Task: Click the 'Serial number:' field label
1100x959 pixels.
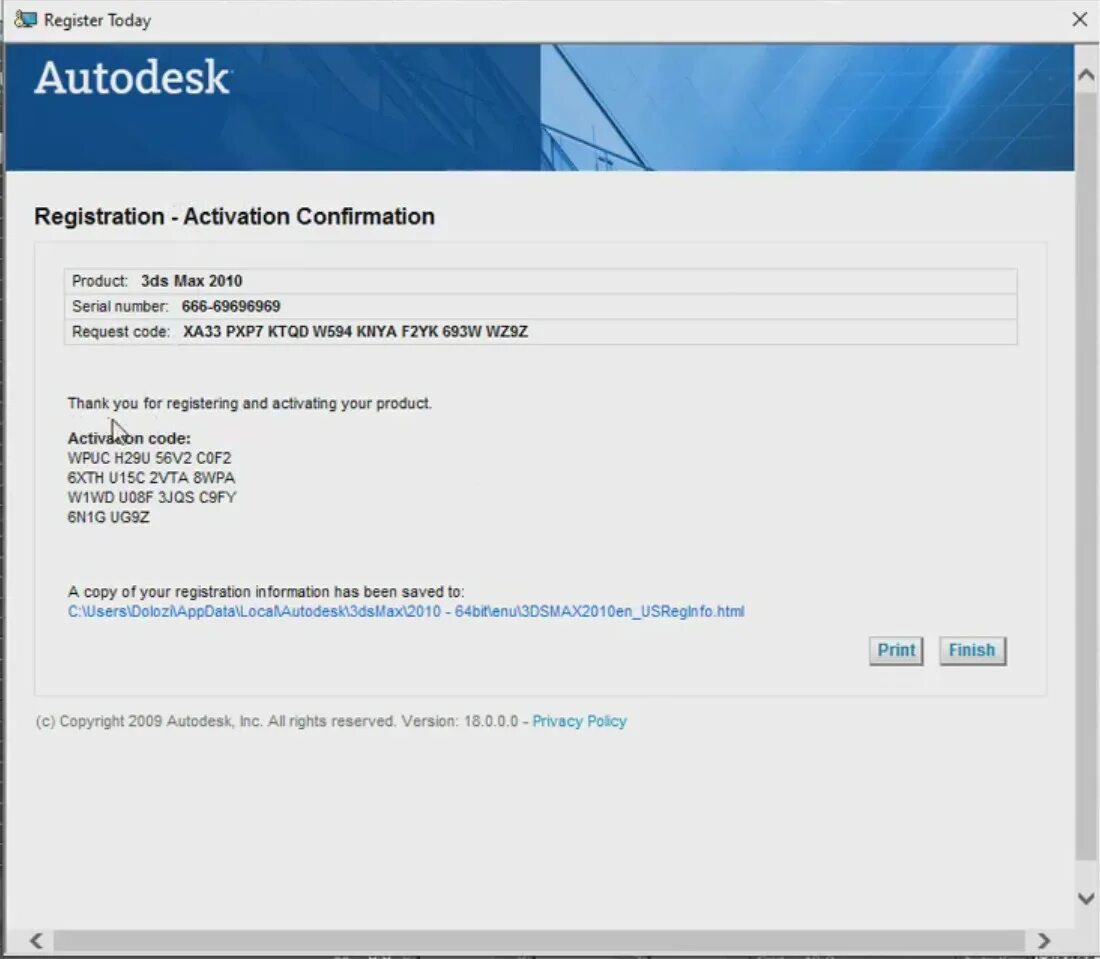Action: [x=120, y=306]
